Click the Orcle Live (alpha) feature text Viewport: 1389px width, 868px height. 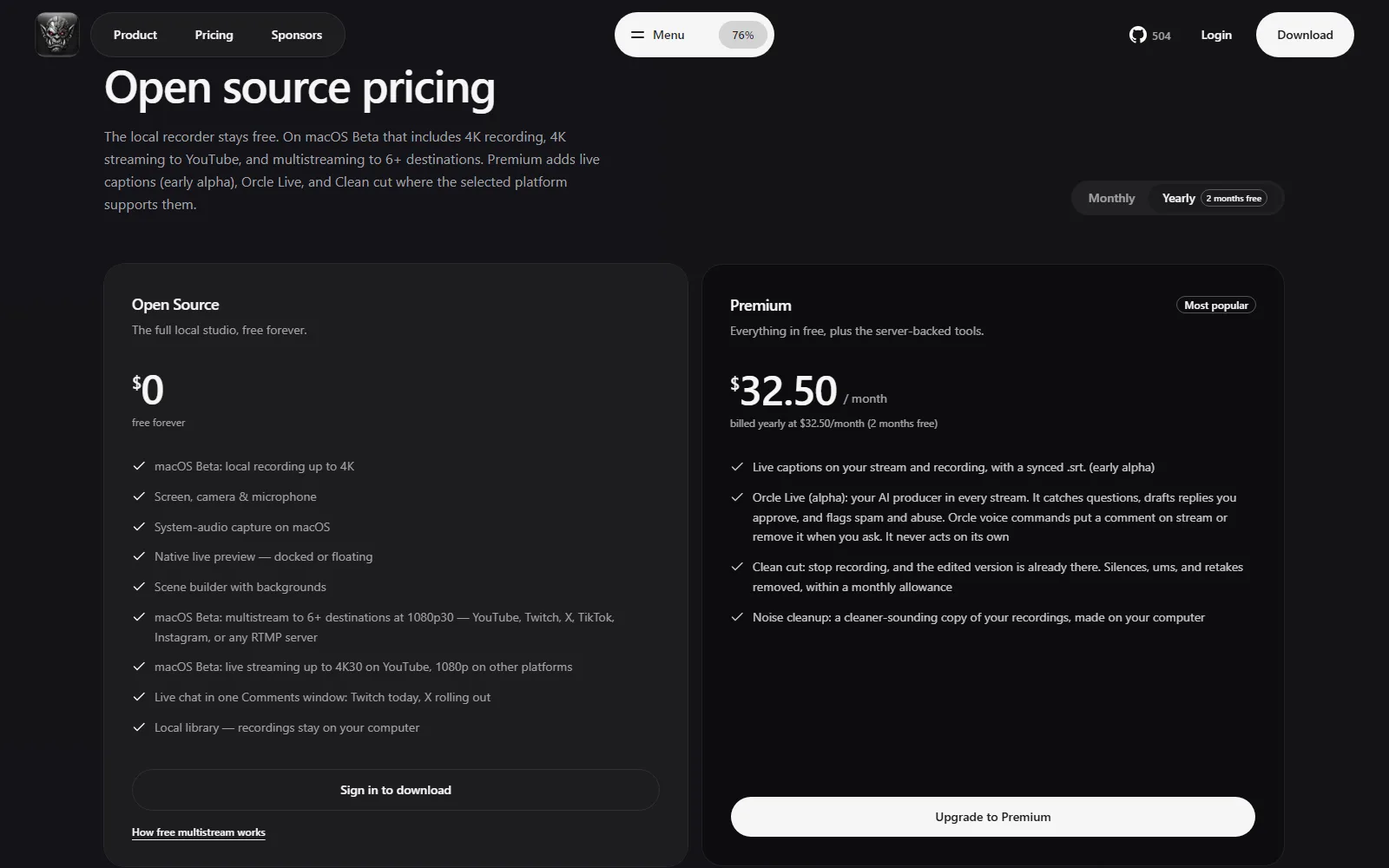[x=995, y=517]
